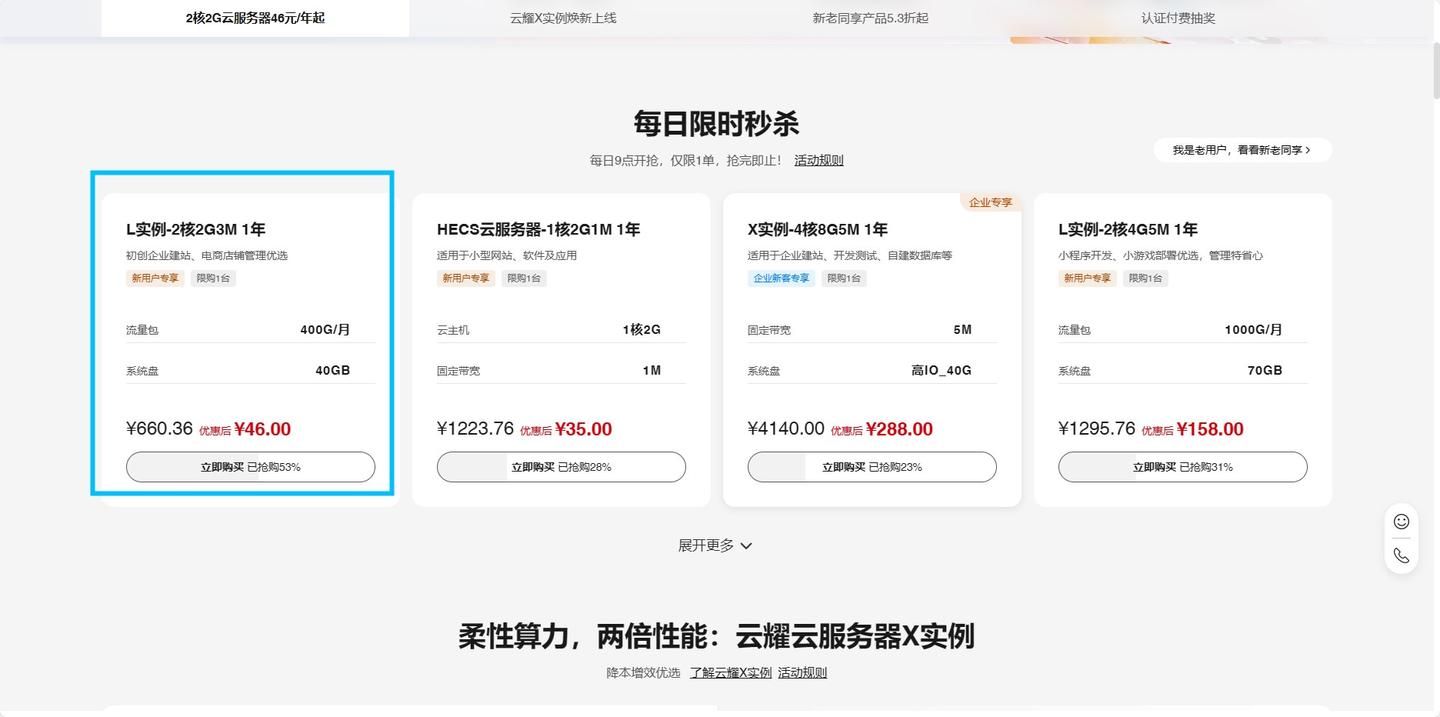Click 400G/月 traffic value
The width and height of the screenshot is (1440, 717).
coord(325,330)
